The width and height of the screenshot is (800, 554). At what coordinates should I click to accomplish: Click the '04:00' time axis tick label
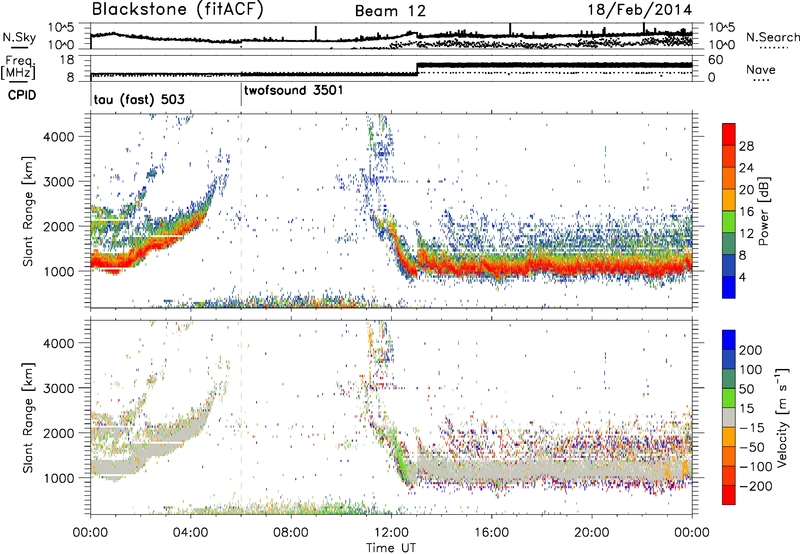[x=191, y=533]
